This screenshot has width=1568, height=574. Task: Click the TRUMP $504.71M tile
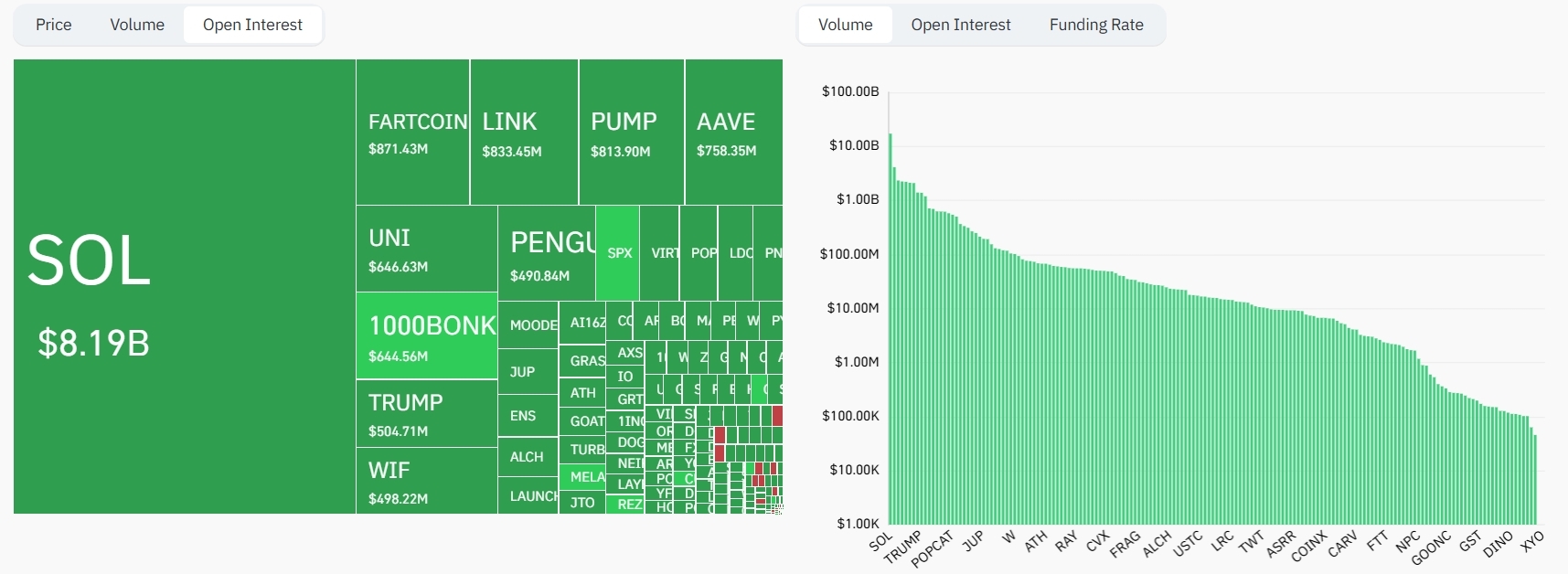pyautogui.click(x=426, y=413)
